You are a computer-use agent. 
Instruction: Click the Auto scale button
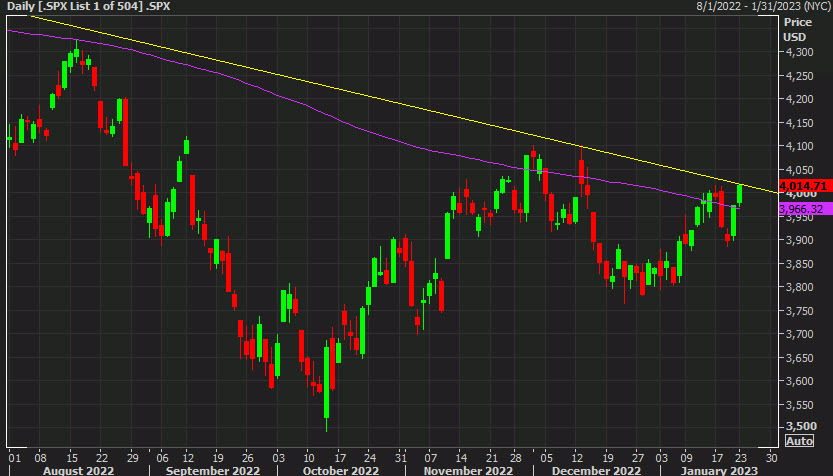(799, 441)
